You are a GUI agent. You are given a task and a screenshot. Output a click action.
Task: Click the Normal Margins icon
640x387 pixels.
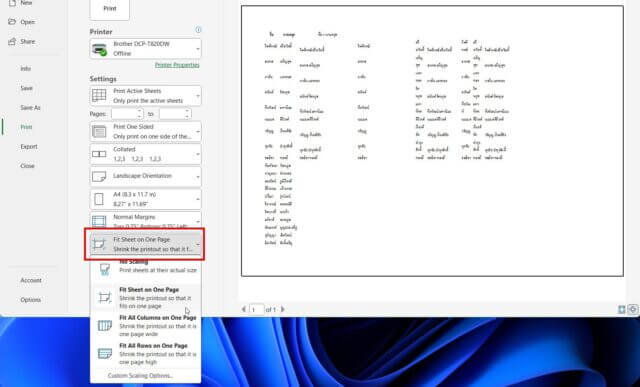pos(99,221)
